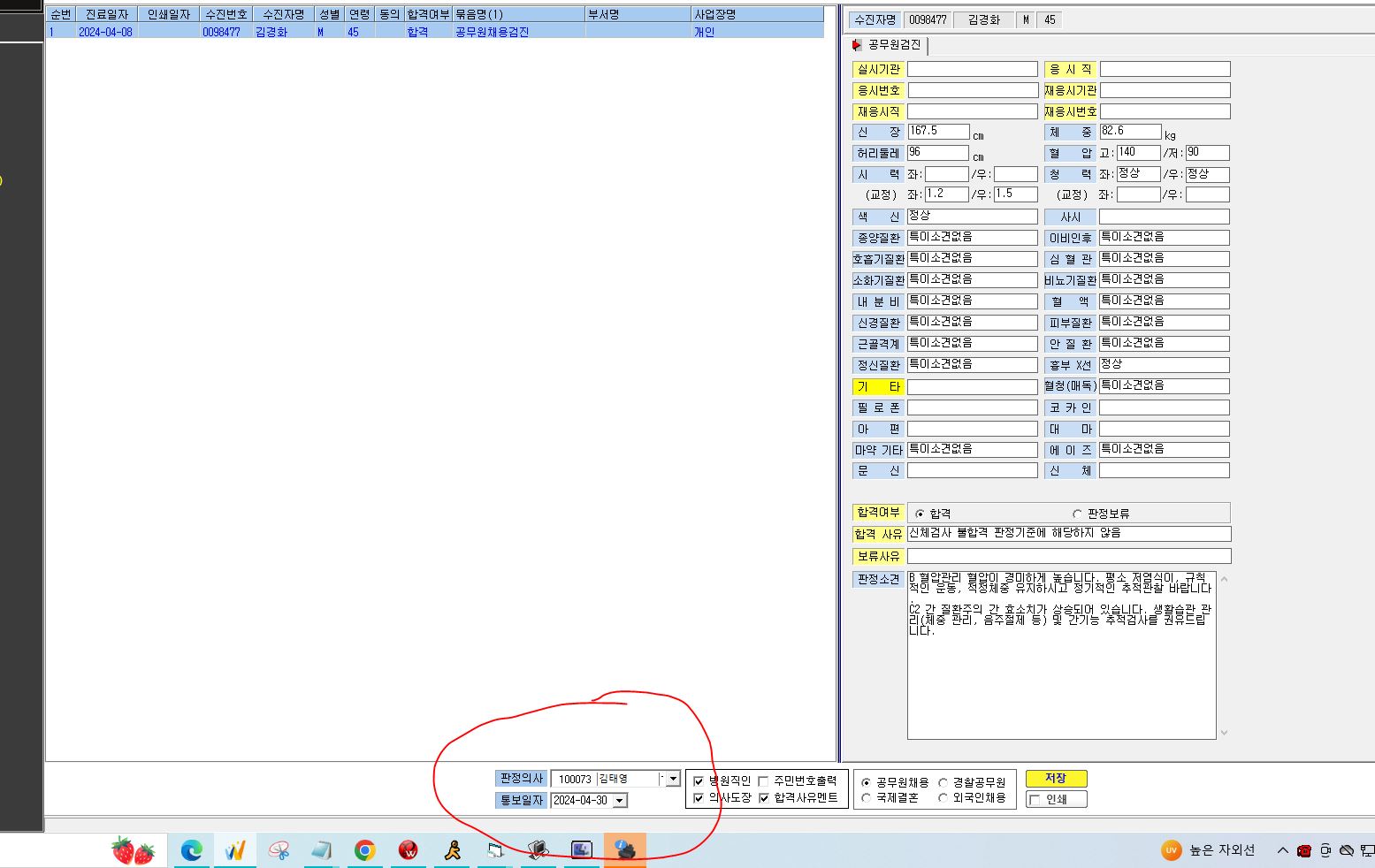
Task: Click the yellow 저장 save button
Action: click(1056, 779)
